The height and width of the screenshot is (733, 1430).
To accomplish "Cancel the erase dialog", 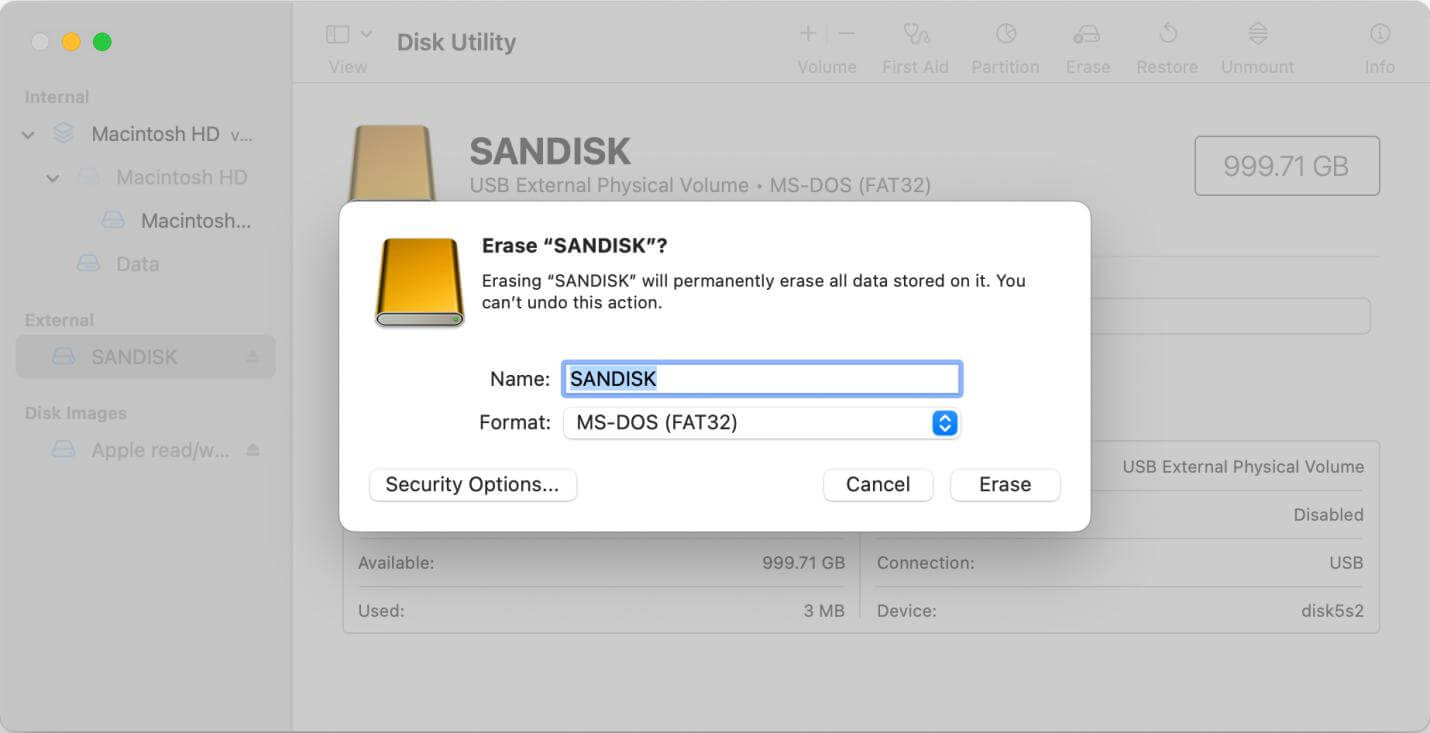I will (x=877, y=484).
